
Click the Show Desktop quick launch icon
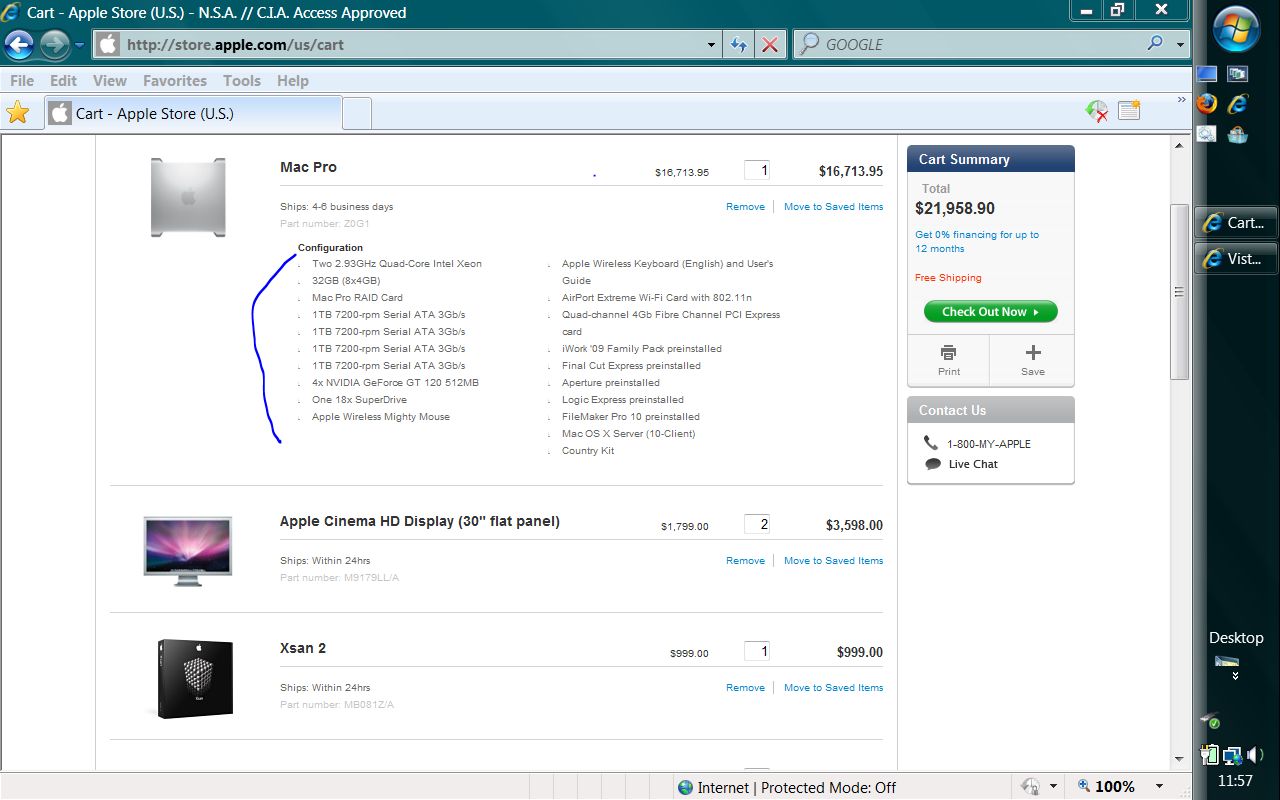point(1207,74)
